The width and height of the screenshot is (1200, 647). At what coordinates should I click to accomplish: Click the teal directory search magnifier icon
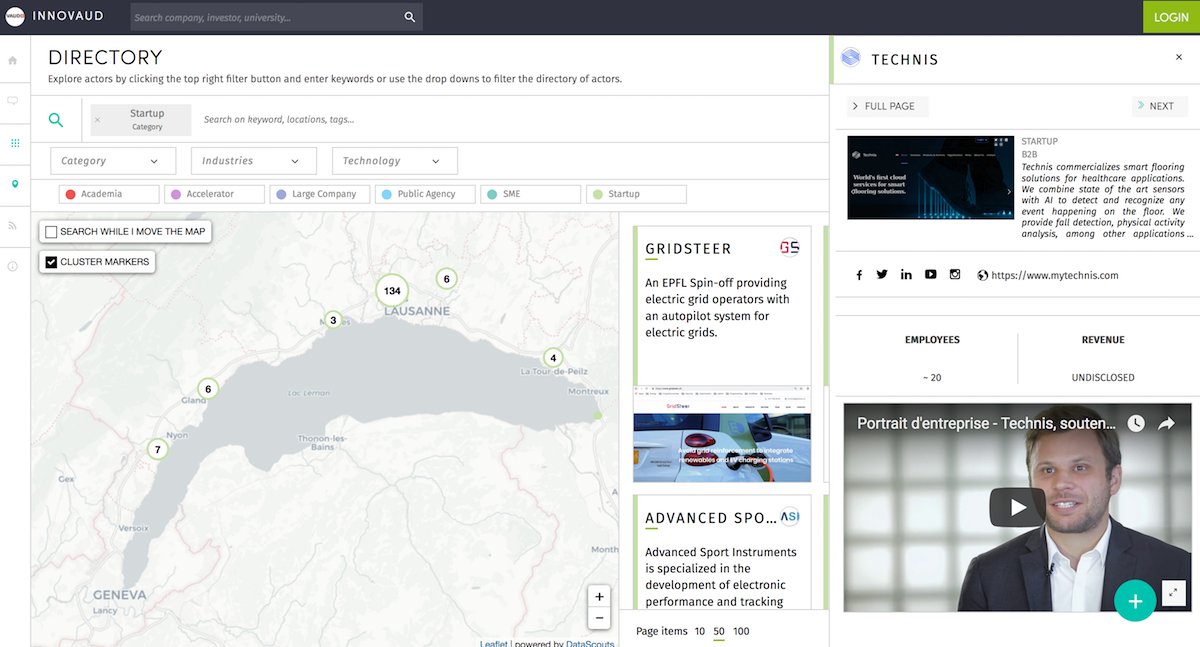56,120
